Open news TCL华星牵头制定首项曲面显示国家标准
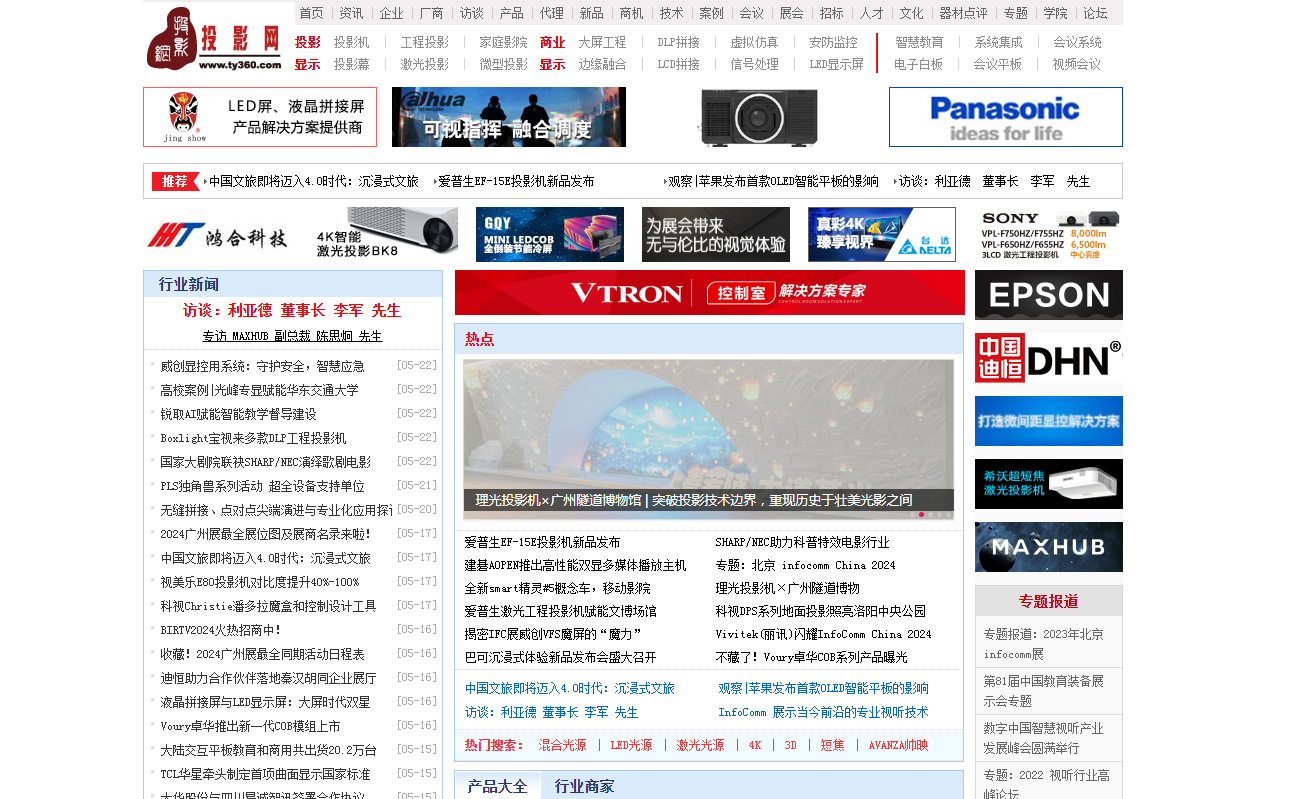1293x799 pixels. pos(265,774)
